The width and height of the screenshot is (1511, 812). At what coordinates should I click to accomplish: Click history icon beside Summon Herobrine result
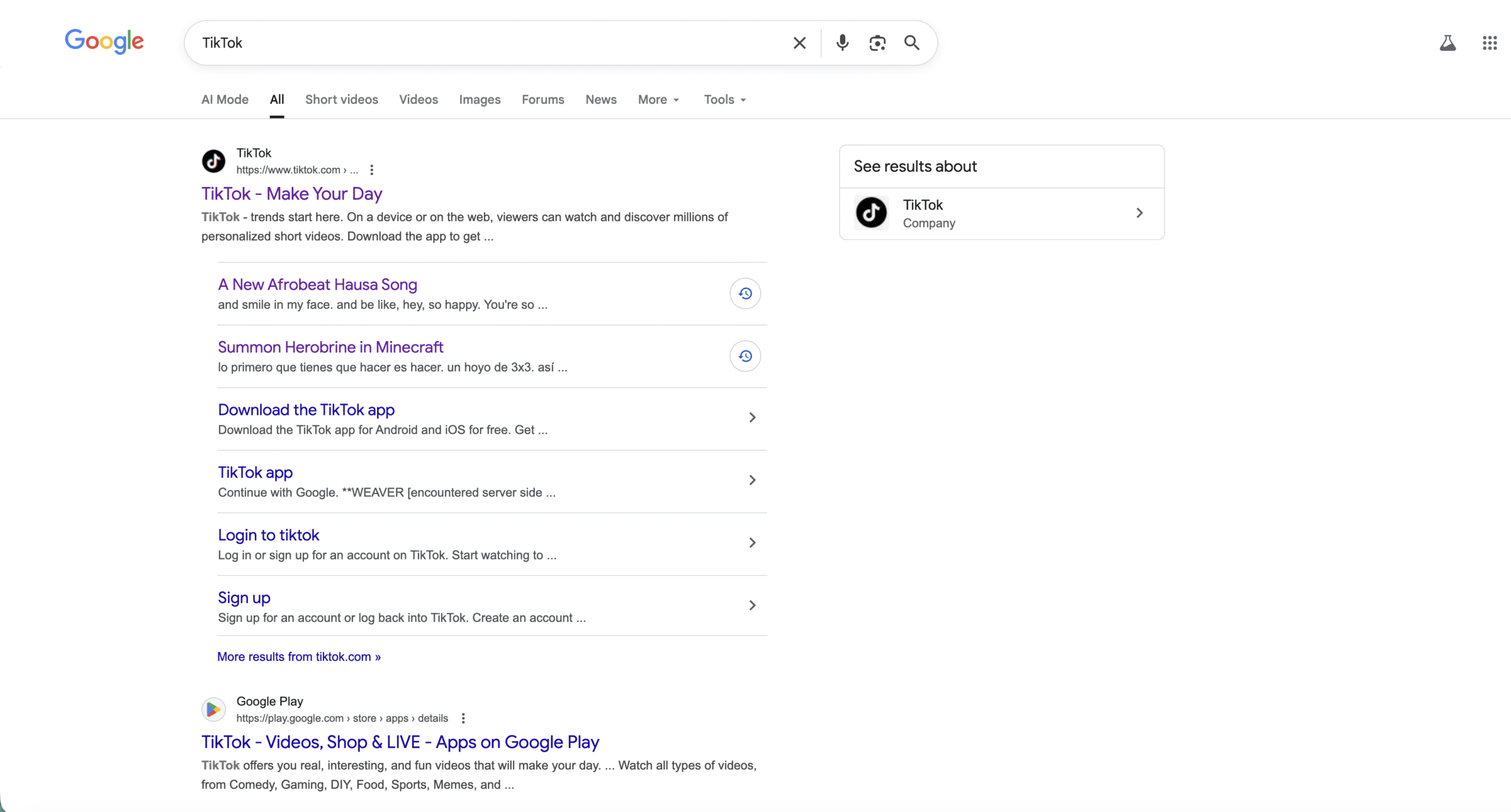(745, 356)
